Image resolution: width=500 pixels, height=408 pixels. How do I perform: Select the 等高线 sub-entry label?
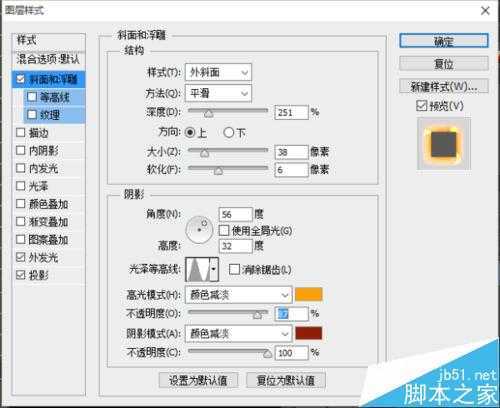55,97
